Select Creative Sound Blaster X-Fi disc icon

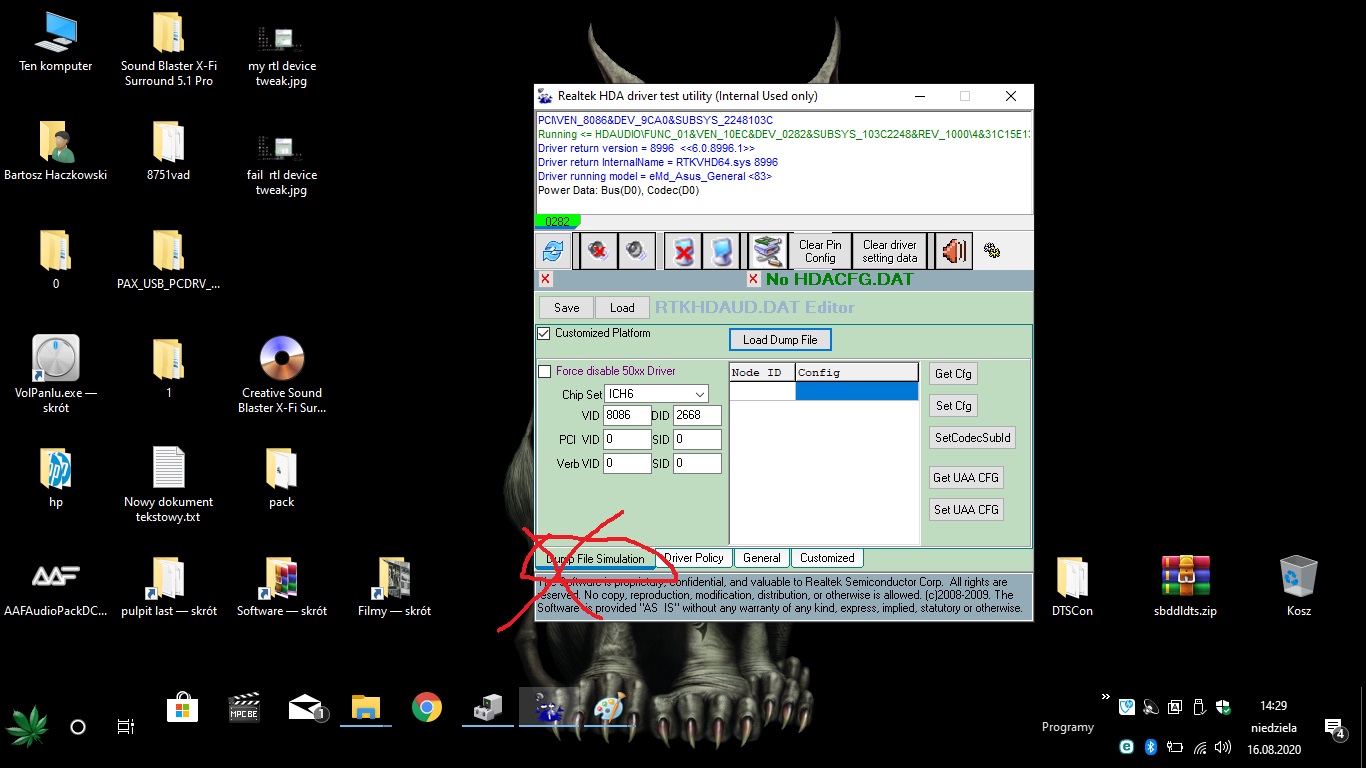[282, 374]
